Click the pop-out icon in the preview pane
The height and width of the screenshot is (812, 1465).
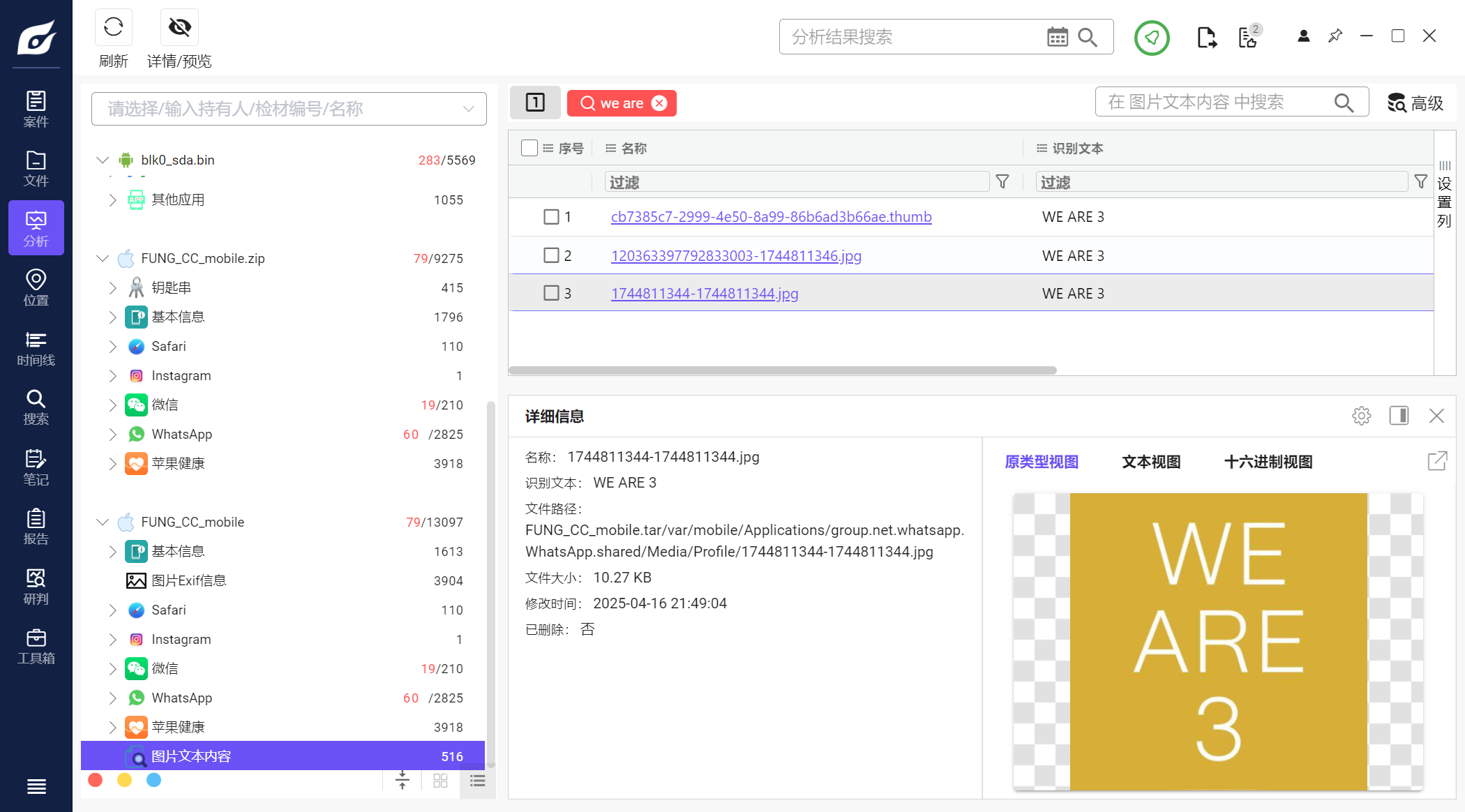pos(1437,461)
